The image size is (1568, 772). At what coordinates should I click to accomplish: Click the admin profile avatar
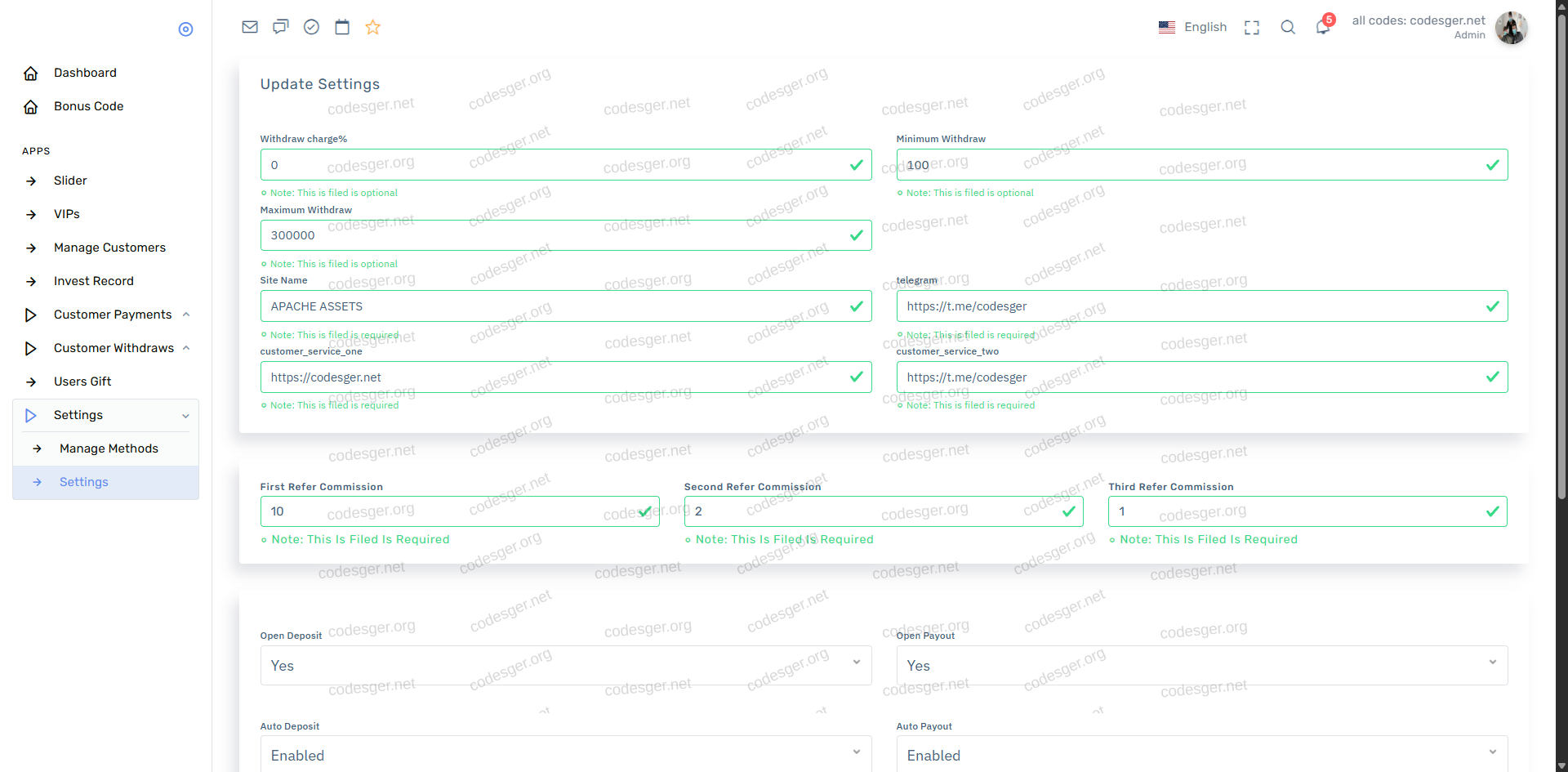point(1511,28)
